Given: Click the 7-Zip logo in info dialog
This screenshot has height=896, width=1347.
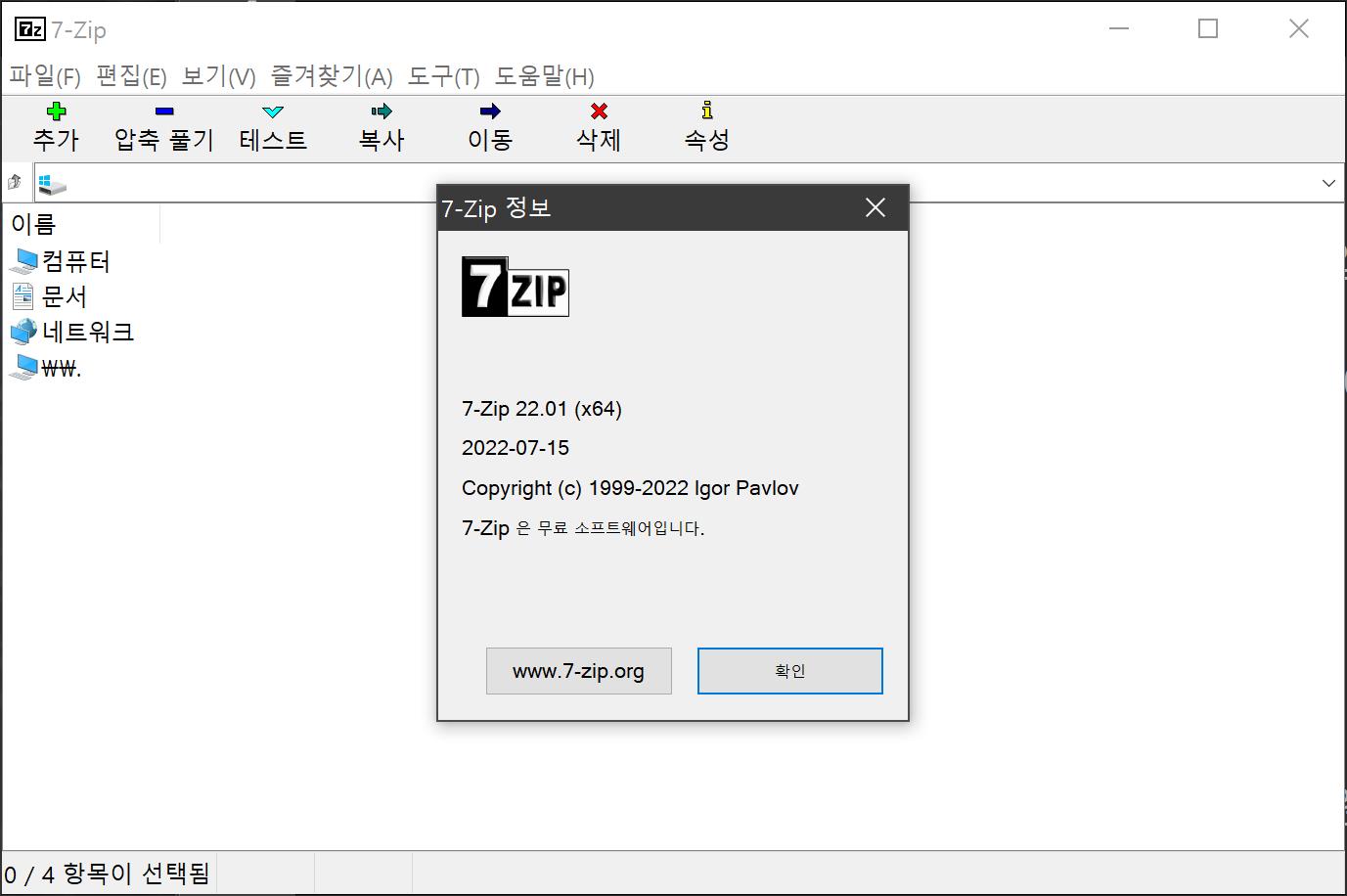Looking at the screenshot, I should click(515, 286).
